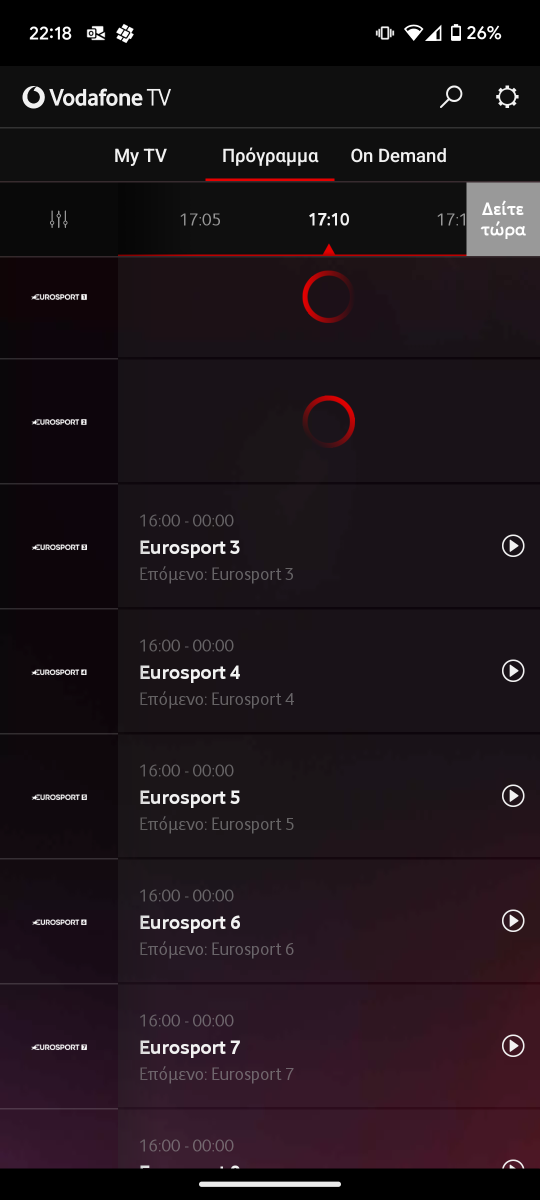This screenshot has height=1200, width=540.
Task: Select the Eurosport 5 channel logo
Action: [59, 797]
